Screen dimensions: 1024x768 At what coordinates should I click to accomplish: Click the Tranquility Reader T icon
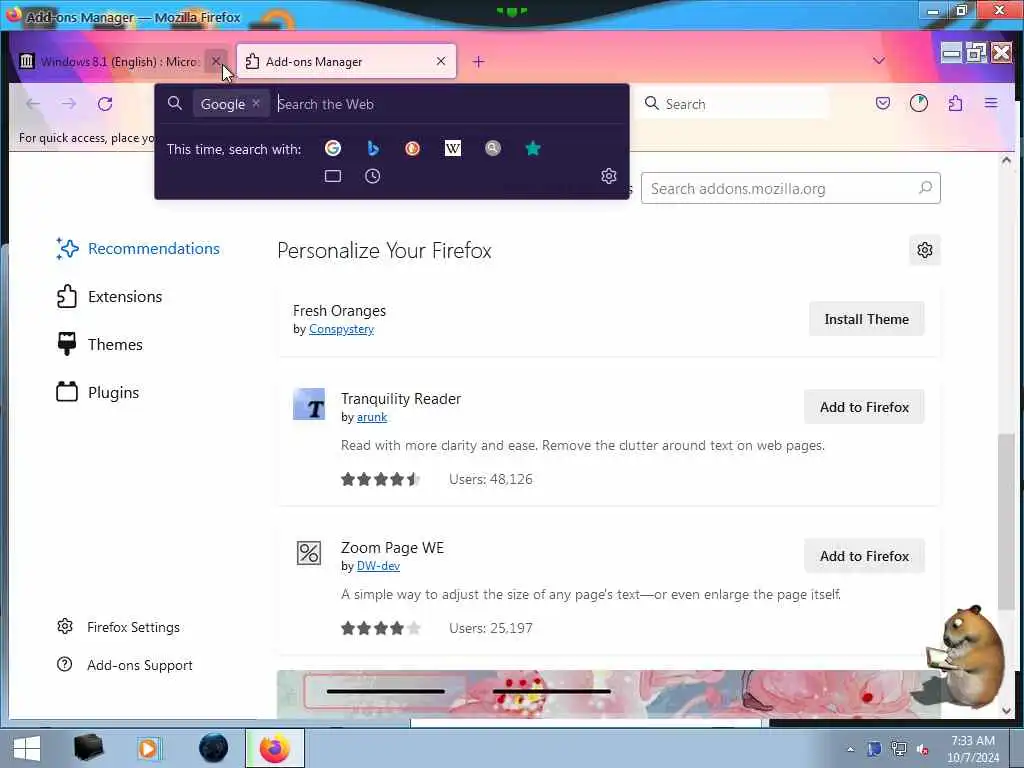309,404
